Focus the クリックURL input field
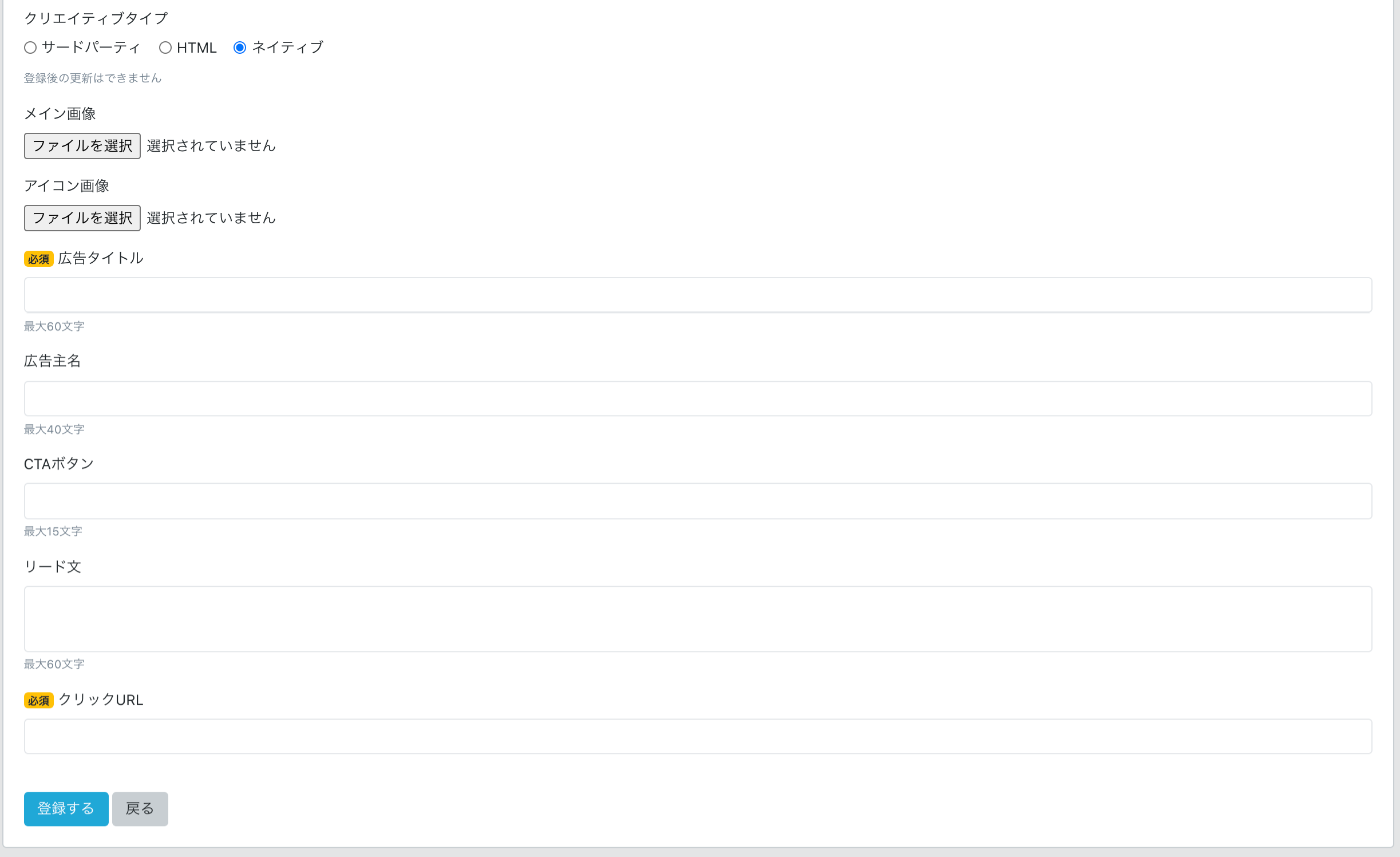Viewport: 1400px width, 857px height. (x=698, y=736)
